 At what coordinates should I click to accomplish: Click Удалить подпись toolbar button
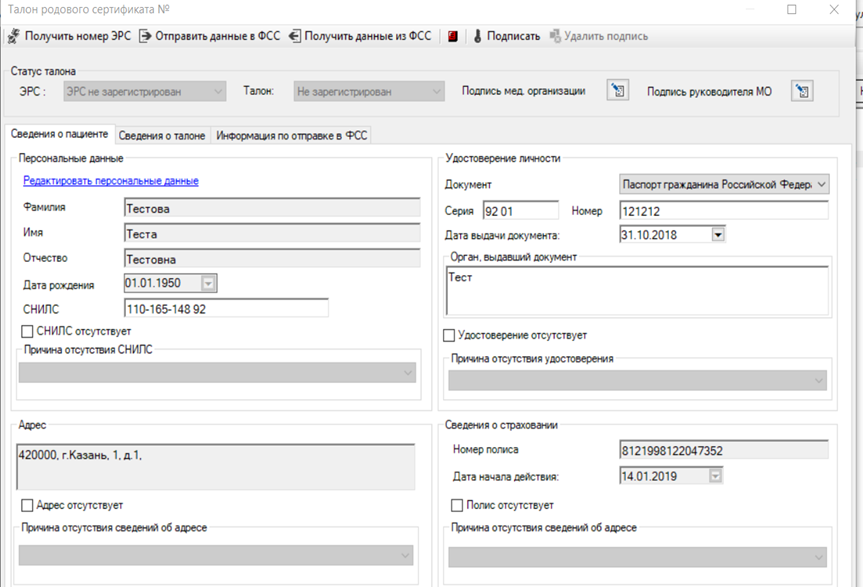[x=599, y=36]
